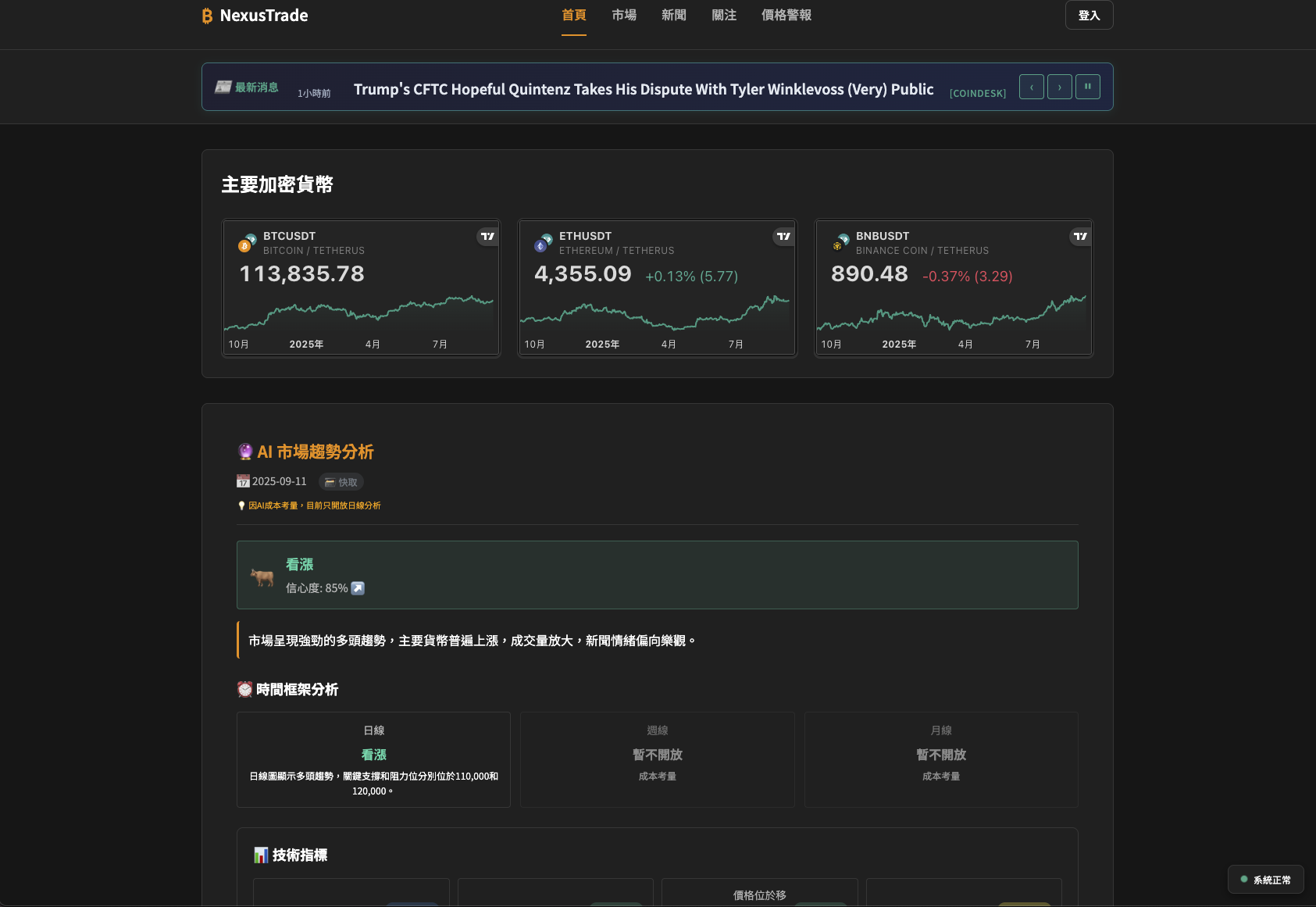
Task: Open the 價格警報 menu item
Action: [786, 15]
